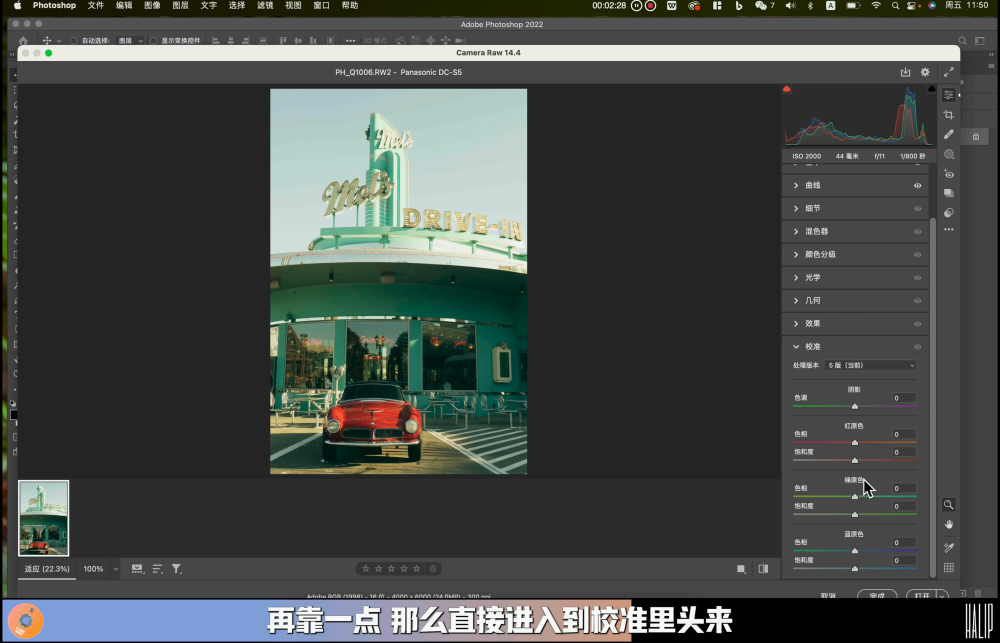This screenshot has height=643, width=1000.
Task: Open the 文件 menu
Action: [96, 5]
